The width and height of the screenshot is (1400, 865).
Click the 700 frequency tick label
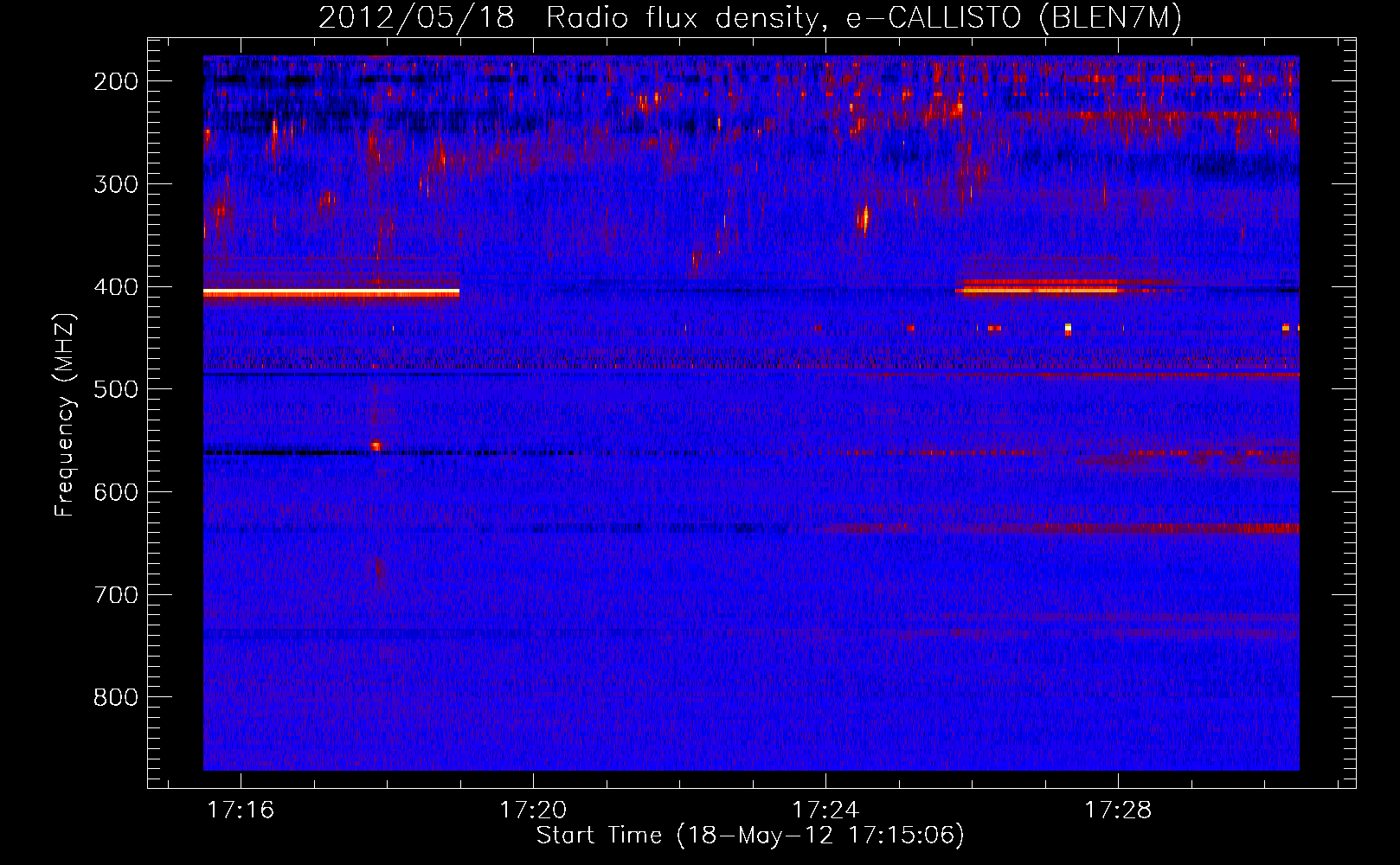[116, 595]
